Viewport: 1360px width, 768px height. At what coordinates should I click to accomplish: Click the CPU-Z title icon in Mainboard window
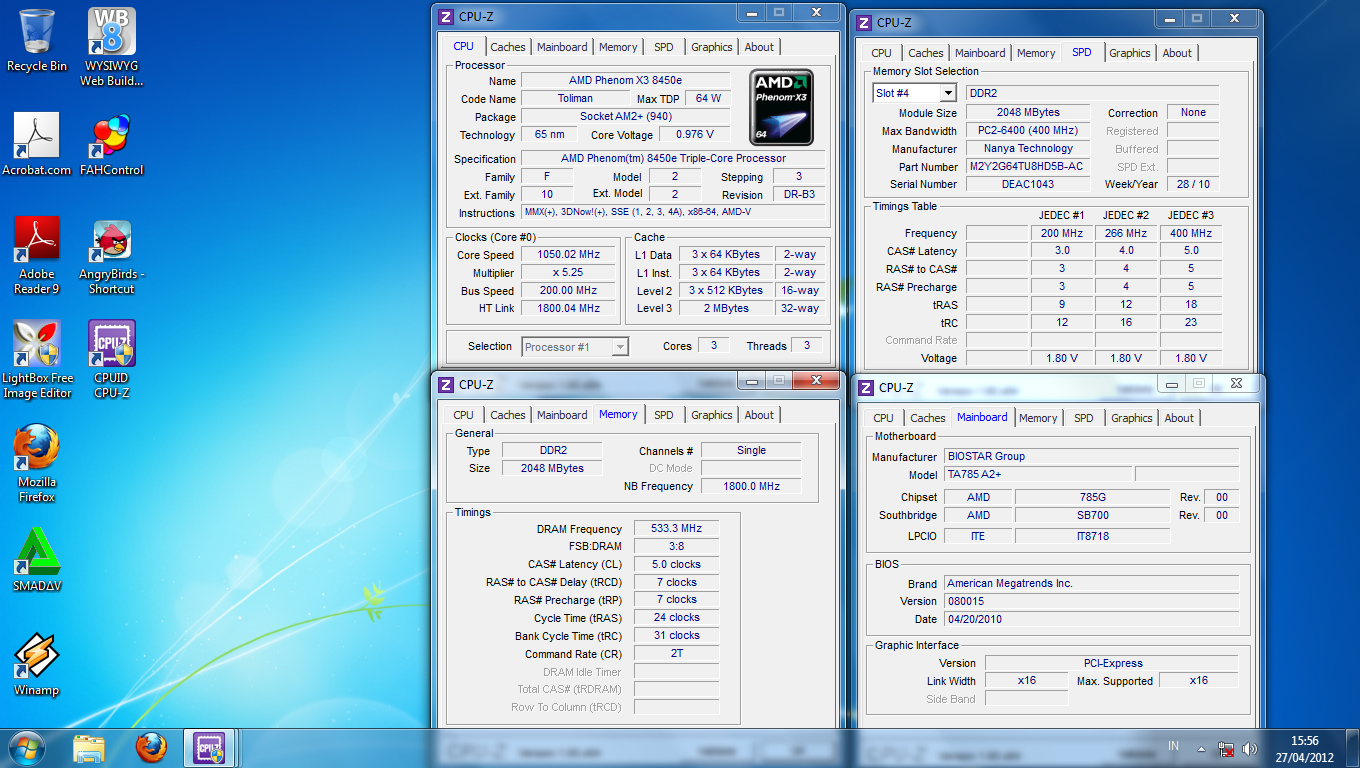(x=866, y=387)
